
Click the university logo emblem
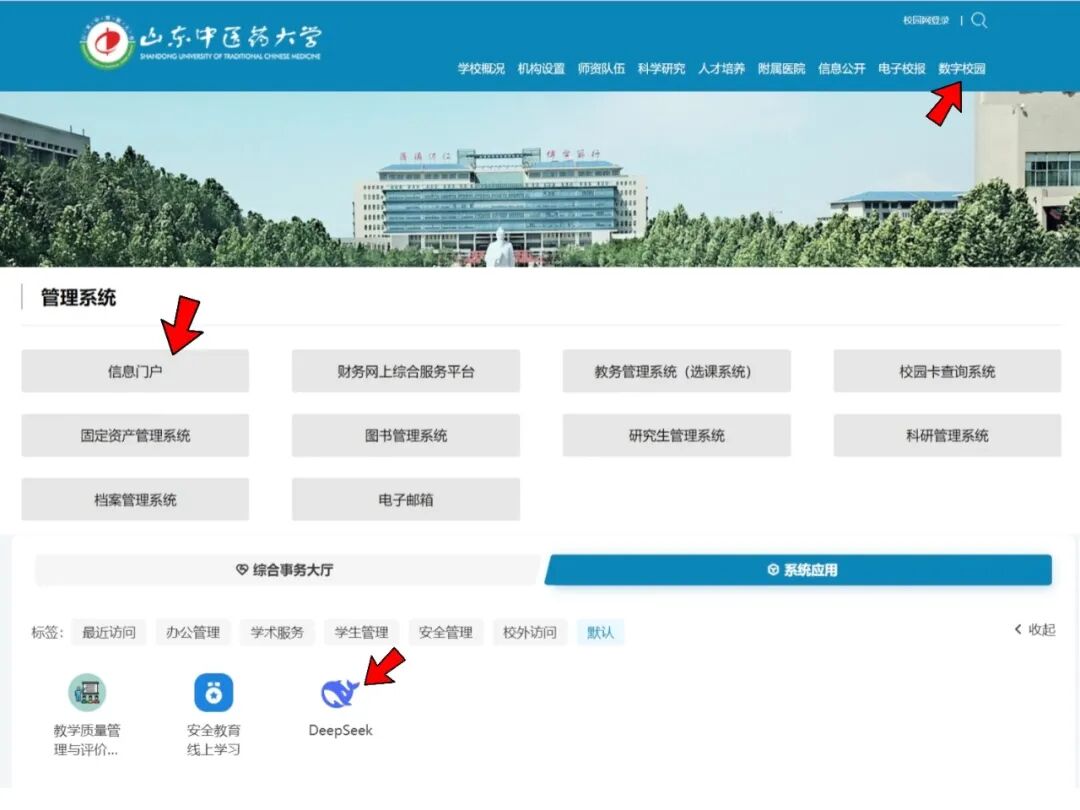(106, 43)
